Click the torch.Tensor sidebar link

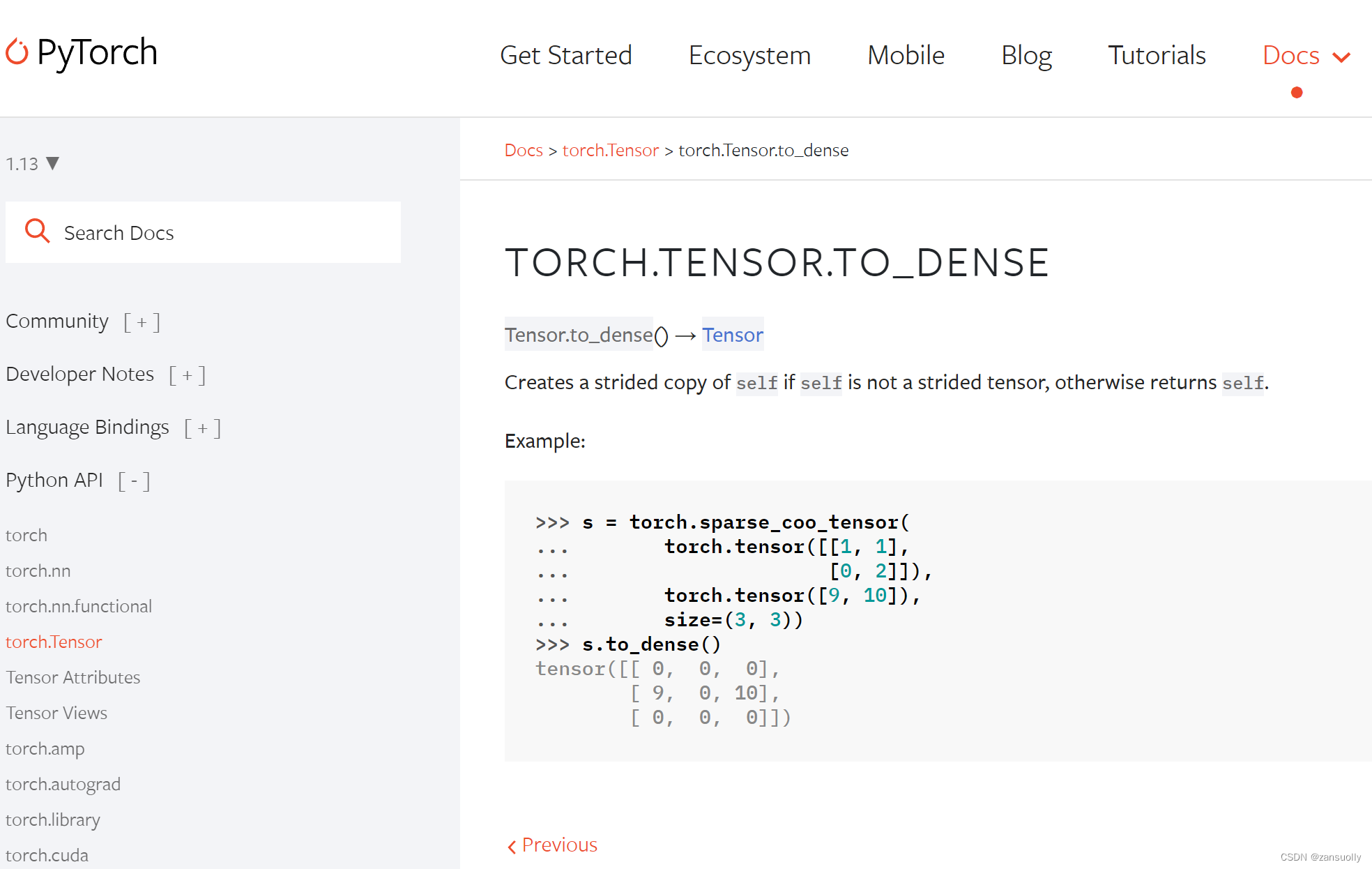[x=54, y=641]
